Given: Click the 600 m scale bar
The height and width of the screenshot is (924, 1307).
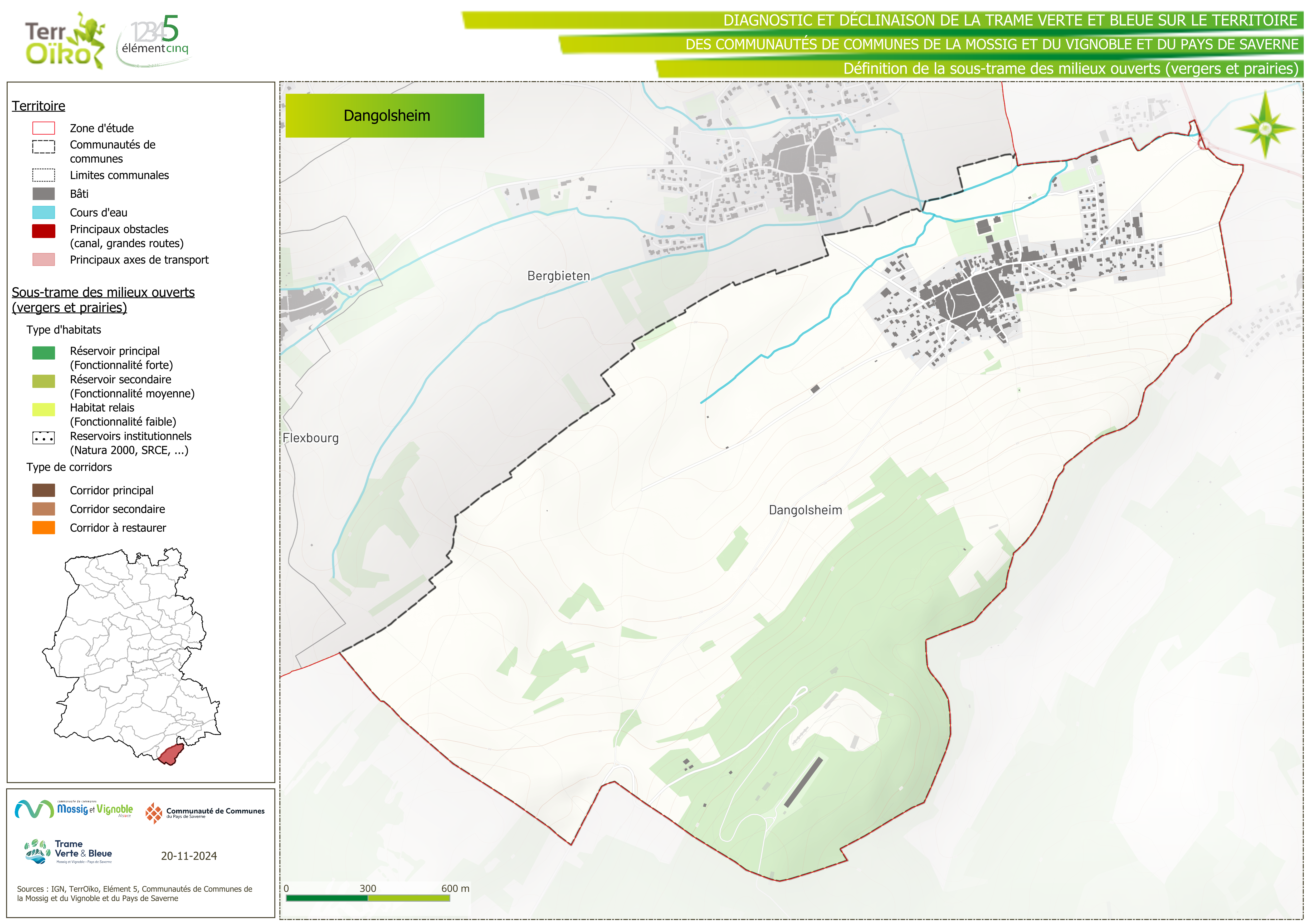Looking at the screenshot, I should pyautogui.click(x=368, y=898).
